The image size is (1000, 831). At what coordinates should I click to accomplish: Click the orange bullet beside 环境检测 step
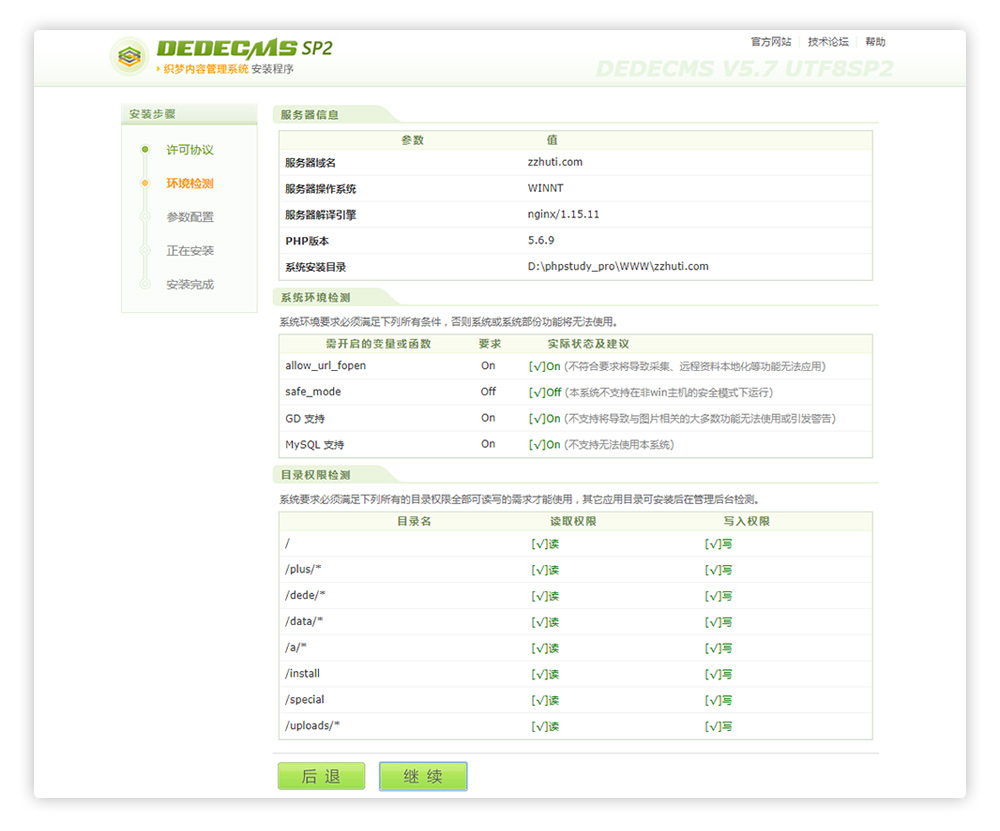click(x=145, y=183)
